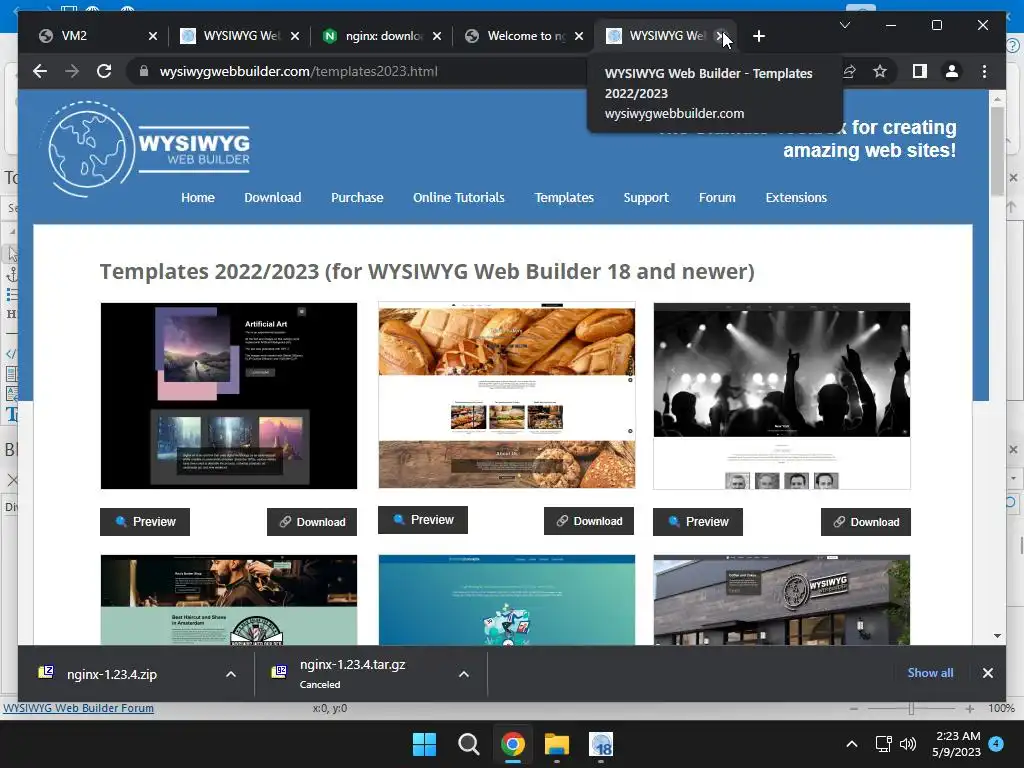Close the downloads bar
This screenshot has width=1024, height=768.
click(987, 673)
